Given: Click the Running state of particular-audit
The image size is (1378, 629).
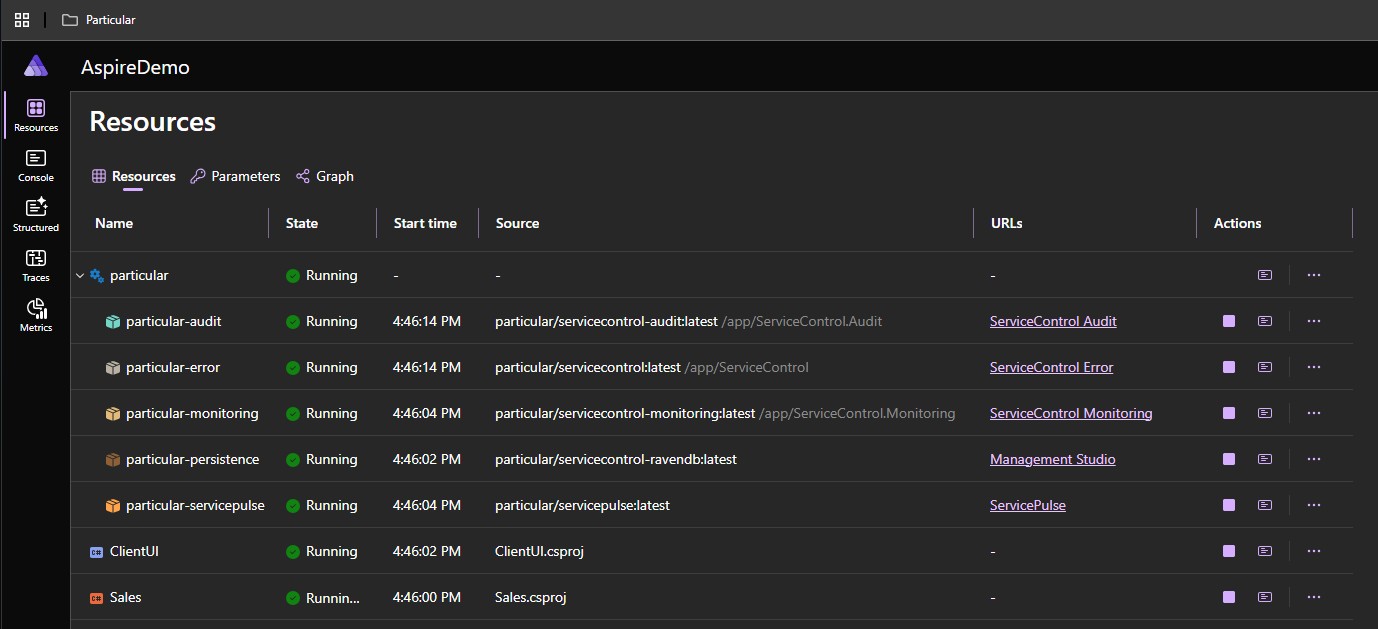Looking at the screenshot, I should click(x=322, y=321).
